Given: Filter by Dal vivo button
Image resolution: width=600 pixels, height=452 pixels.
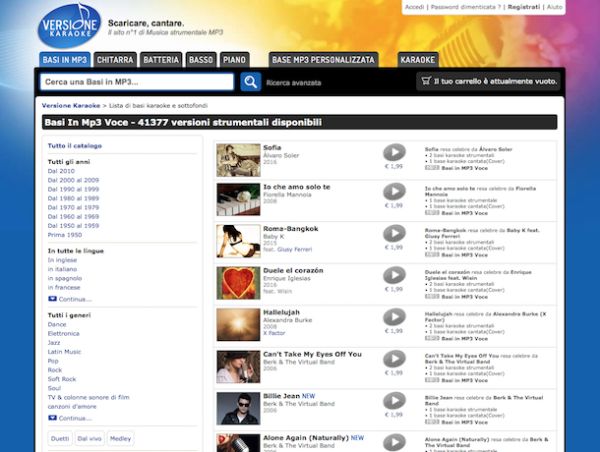Looking at the screenshot, I should click(x=89, y=438).
